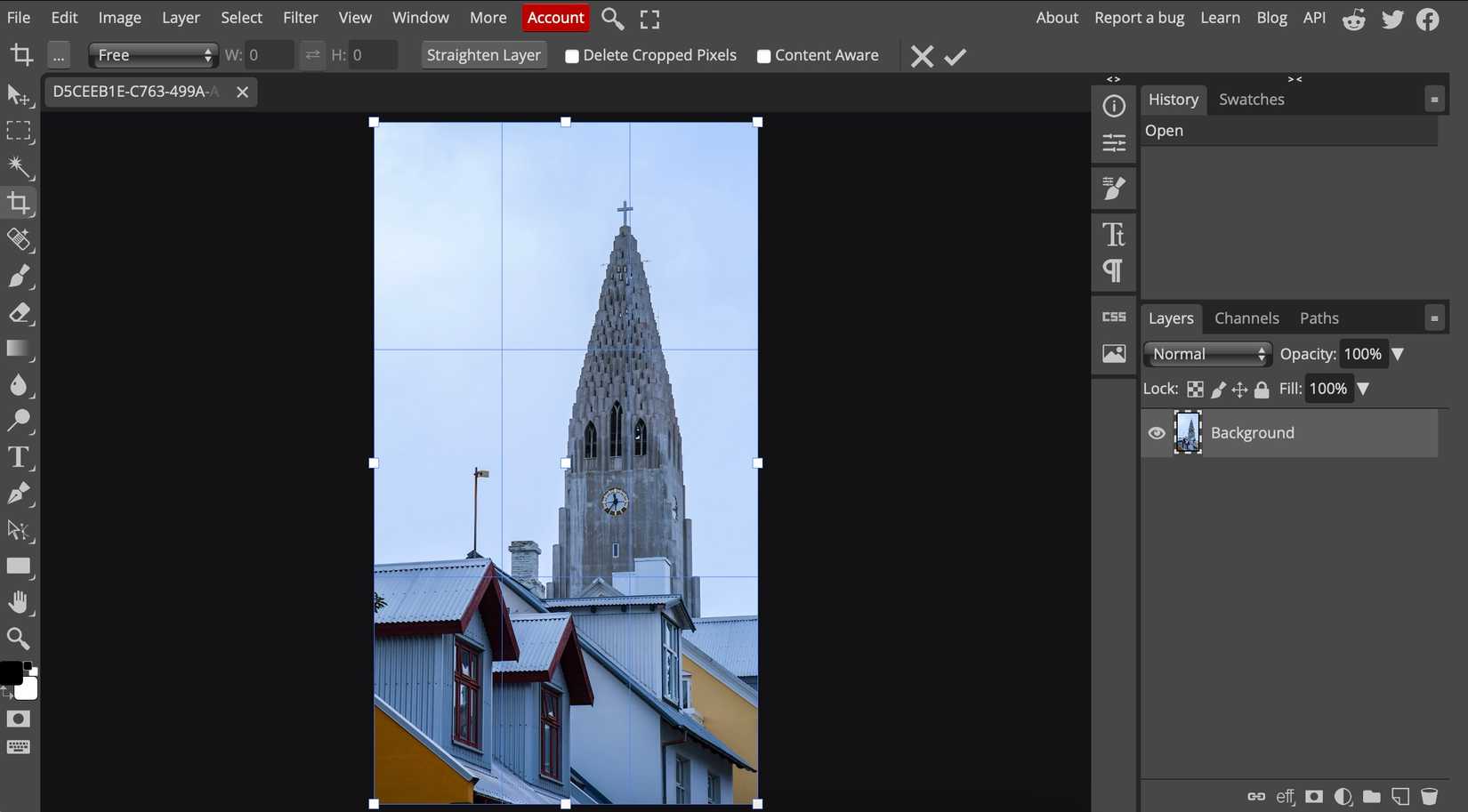Pick the Type tool in left toolbar

point(19,457)
